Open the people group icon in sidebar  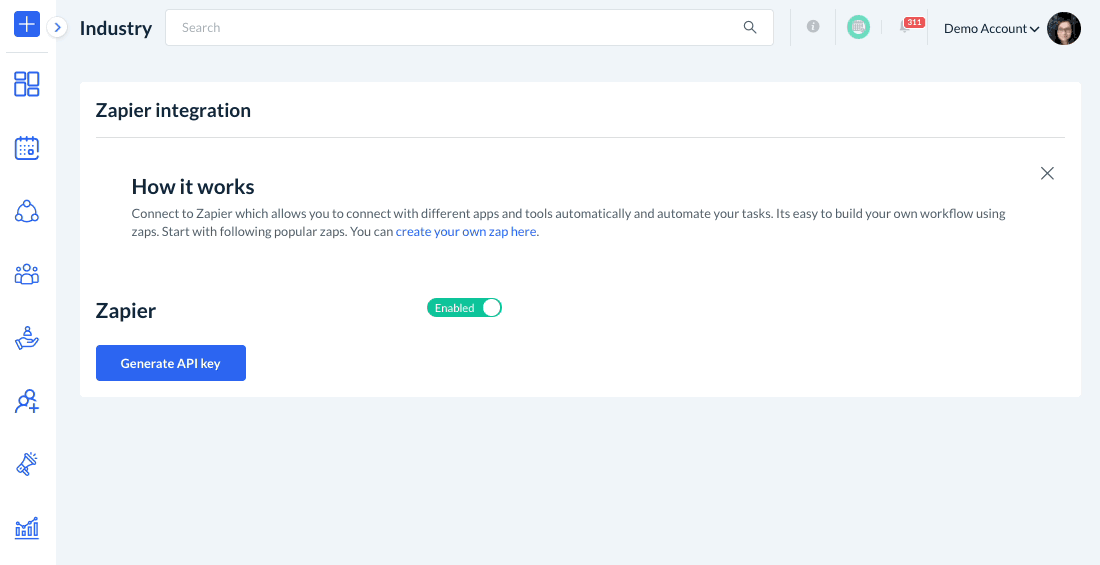pyautogui.click(x=27, y=274)
